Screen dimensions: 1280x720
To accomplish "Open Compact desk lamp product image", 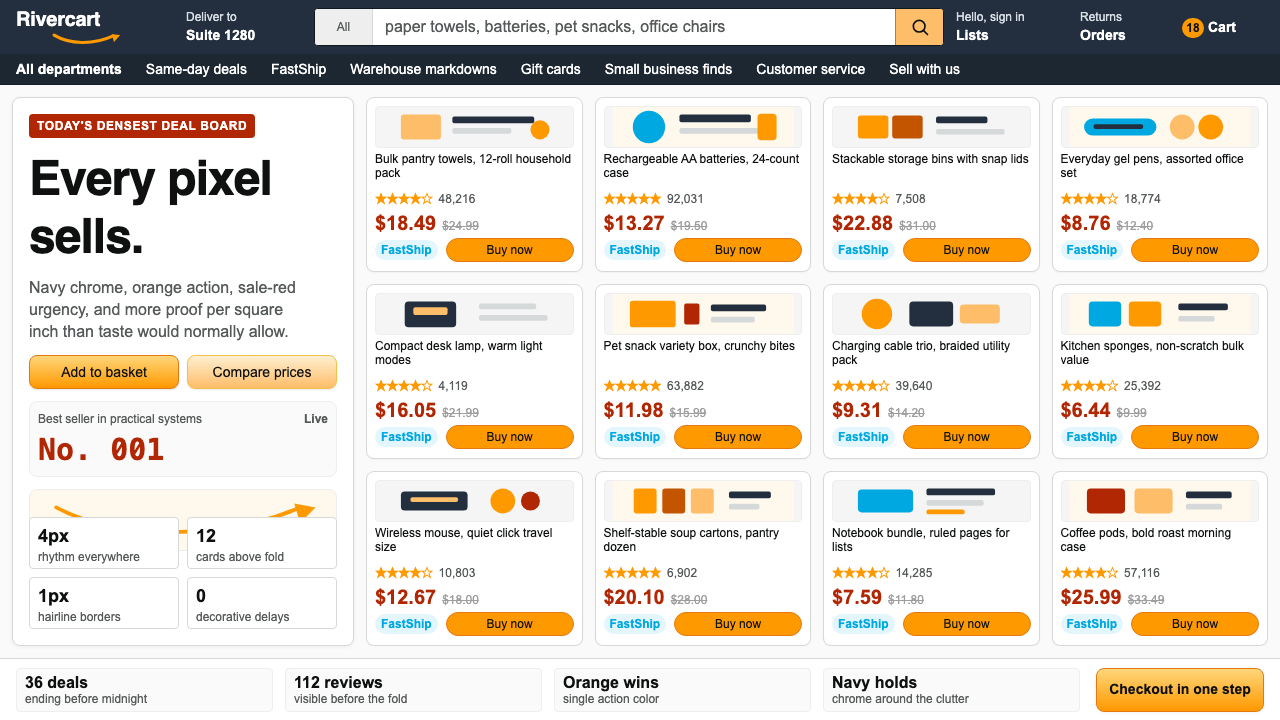I will (x=475, y=314).
